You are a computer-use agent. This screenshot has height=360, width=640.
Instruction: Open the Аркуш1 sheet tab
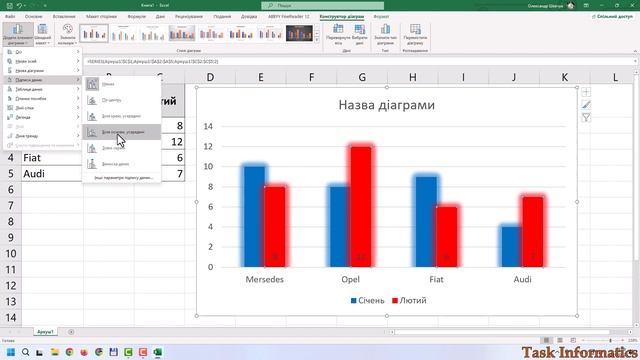(x=45, y=332)
